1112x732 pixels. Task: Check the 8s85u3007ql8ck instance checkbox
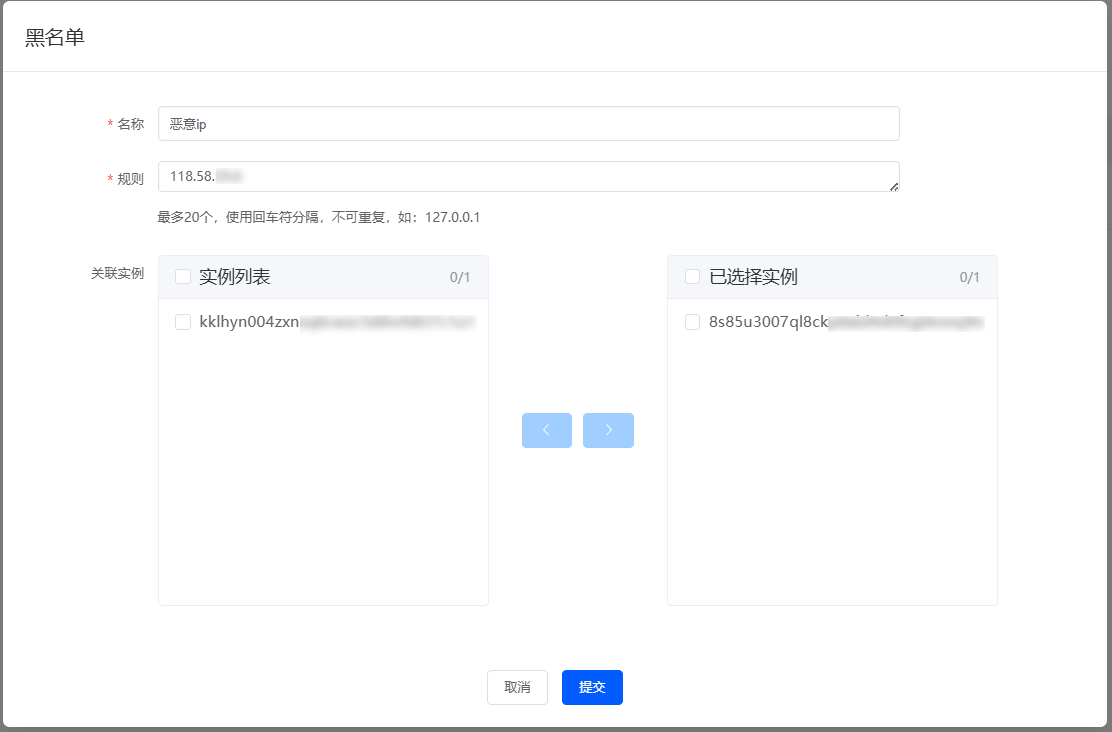click(x=693, y=322)
